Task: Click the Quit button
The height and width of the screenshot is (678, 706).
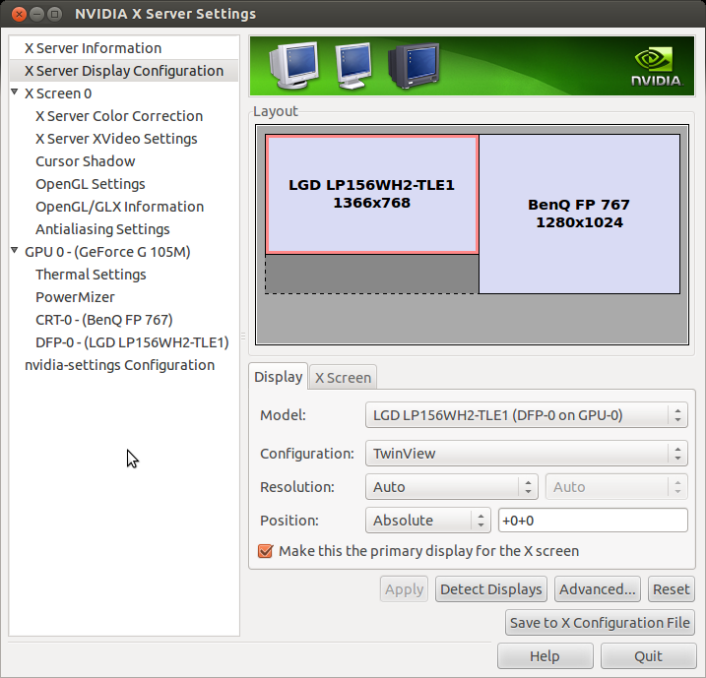Action: tap(648, 656)
